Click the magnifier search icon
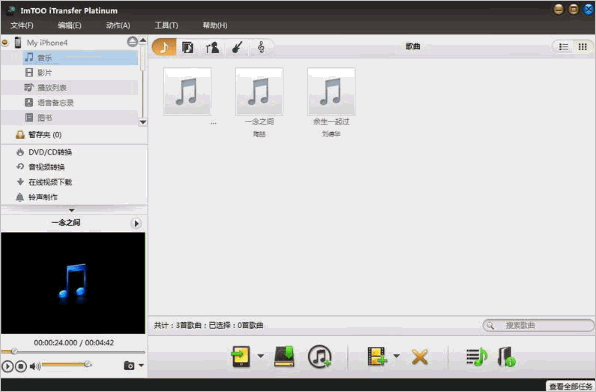This screenshot has height=392, width=596. [490, 325]
